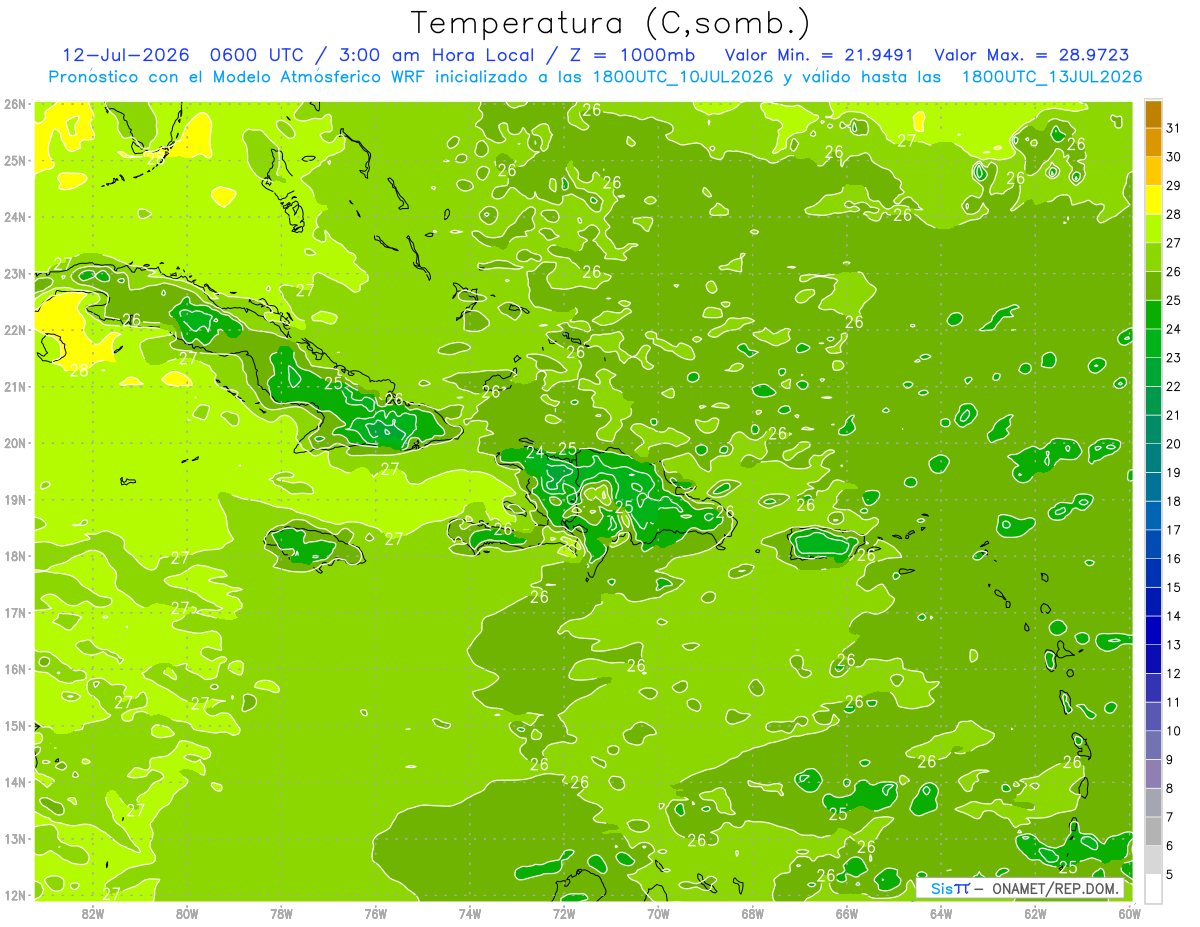Click 'Valor Max. = 28.9723'
Screen dimensions: 1200x927
1032,55
